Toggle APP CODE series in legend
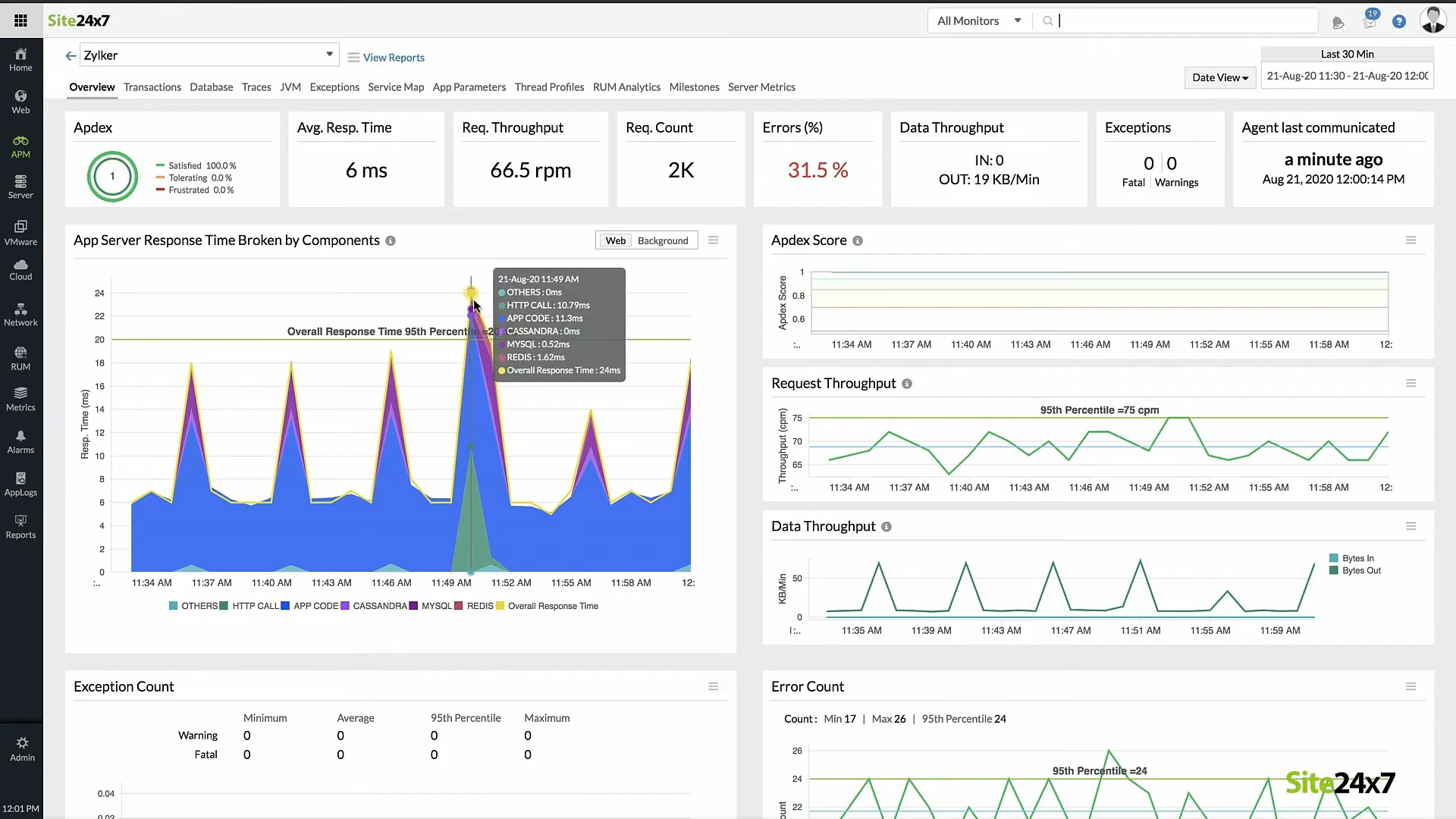The width and height of the screenshot is (1456, 819). 310,606
